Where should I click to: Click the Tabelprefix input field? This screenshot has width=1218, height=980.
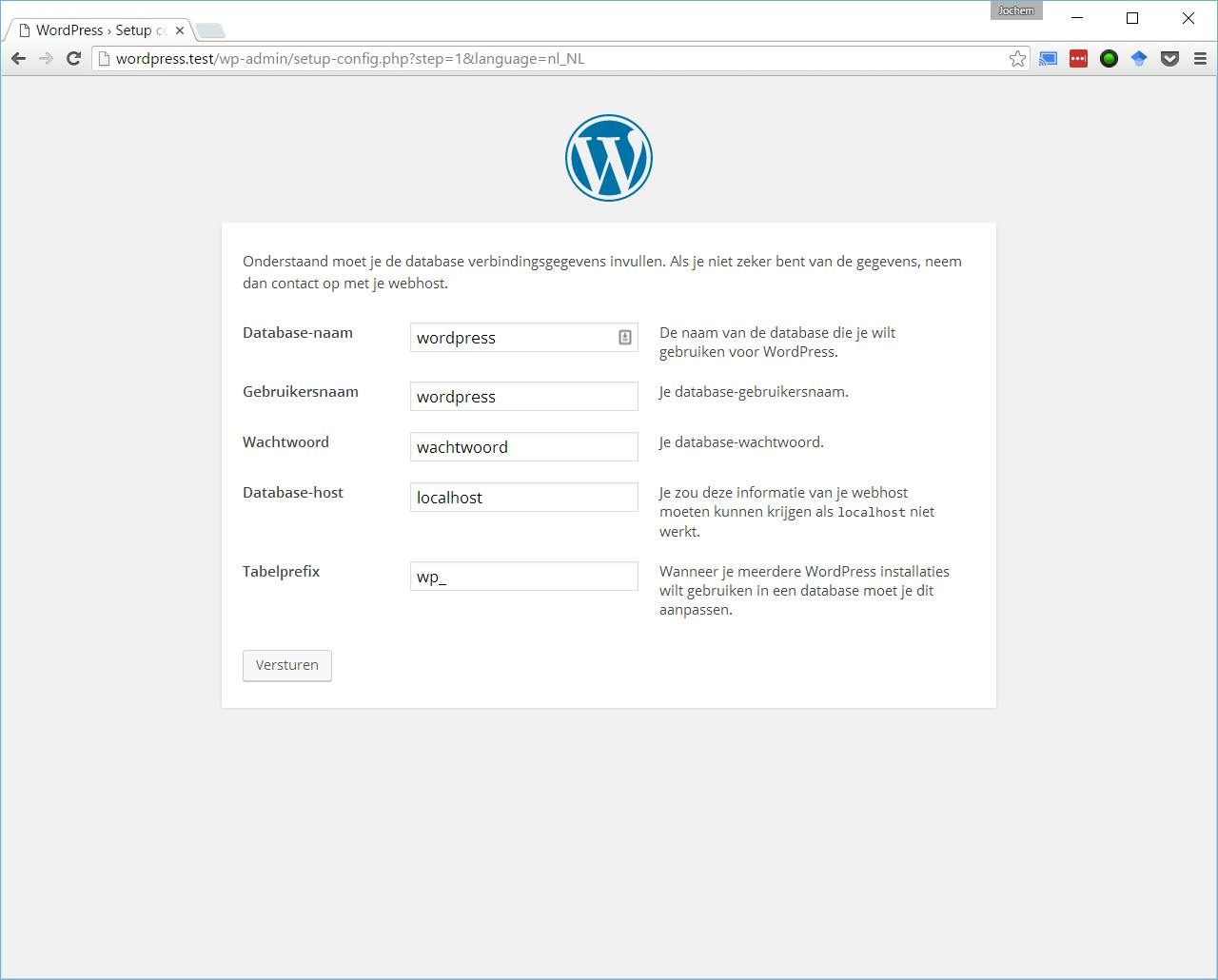pyautogui.click(x=524, y=577)
